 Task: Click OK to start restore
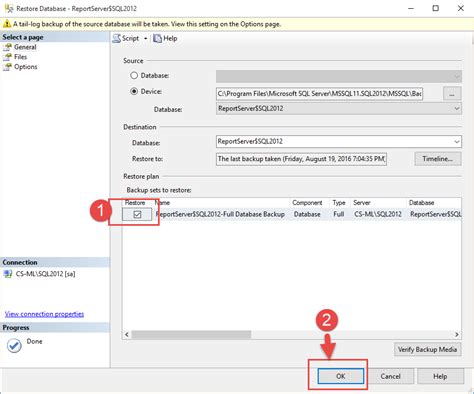pyautogui.click(x=341, y=376)
